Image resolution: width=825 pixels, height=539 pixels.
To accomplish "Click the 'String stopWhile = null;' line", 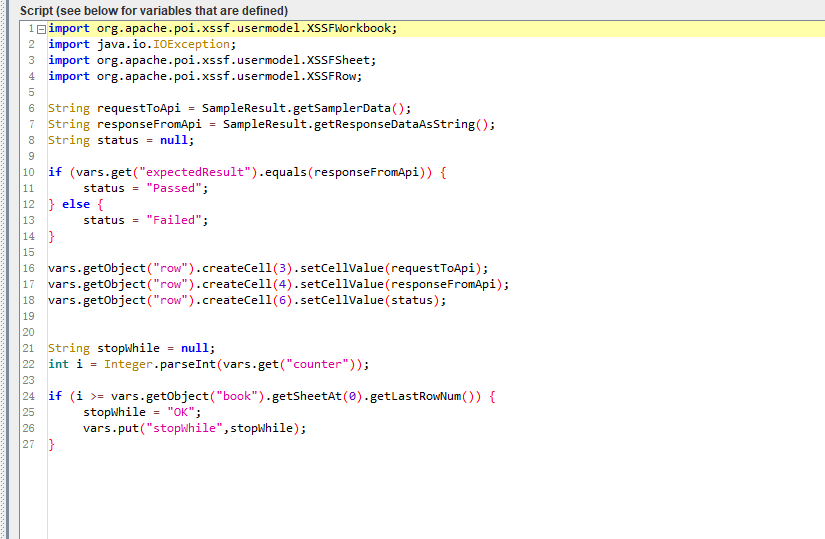I will [x=132, y=348].
